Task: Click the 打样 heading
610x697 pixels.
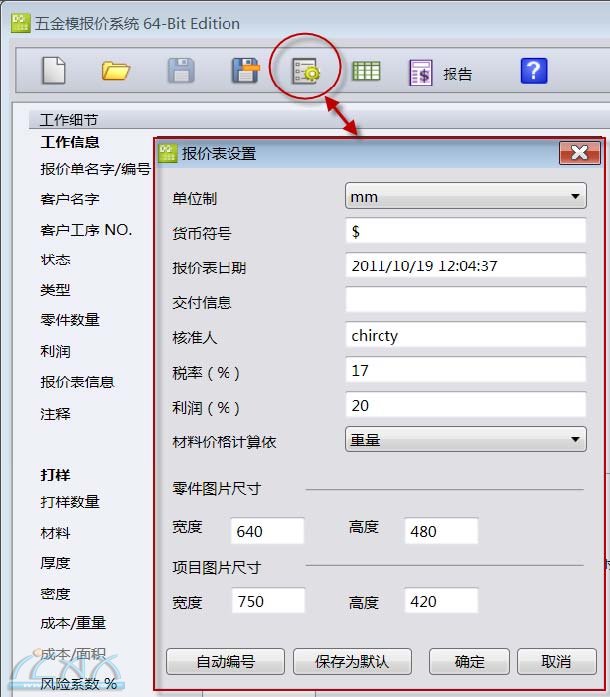Action: 55,475
